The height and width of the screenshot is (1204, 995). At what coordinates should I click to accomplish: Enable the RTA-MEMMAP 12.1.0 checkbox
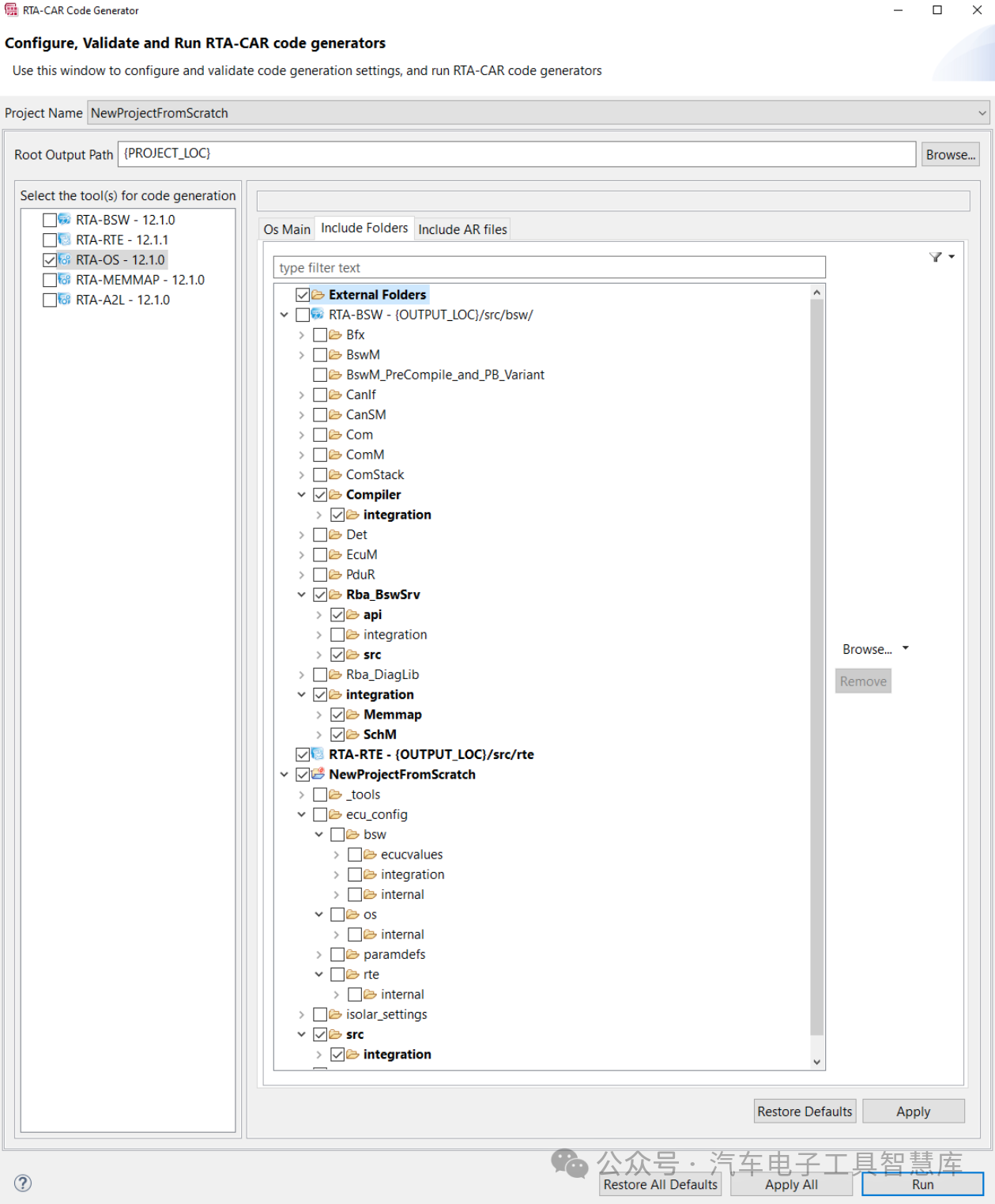coord(50,280)
